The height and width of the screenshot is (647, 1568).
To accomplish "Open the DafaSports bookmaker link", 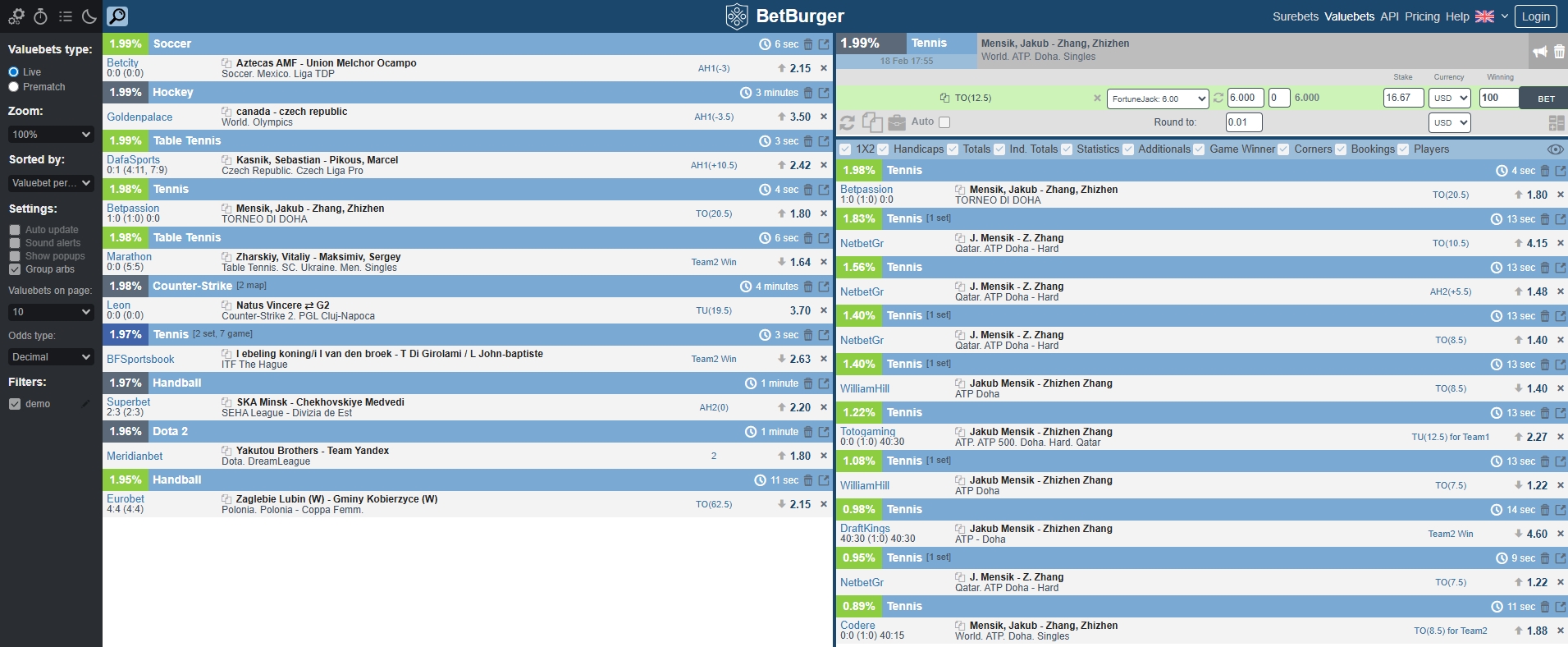I will (133, 160).
